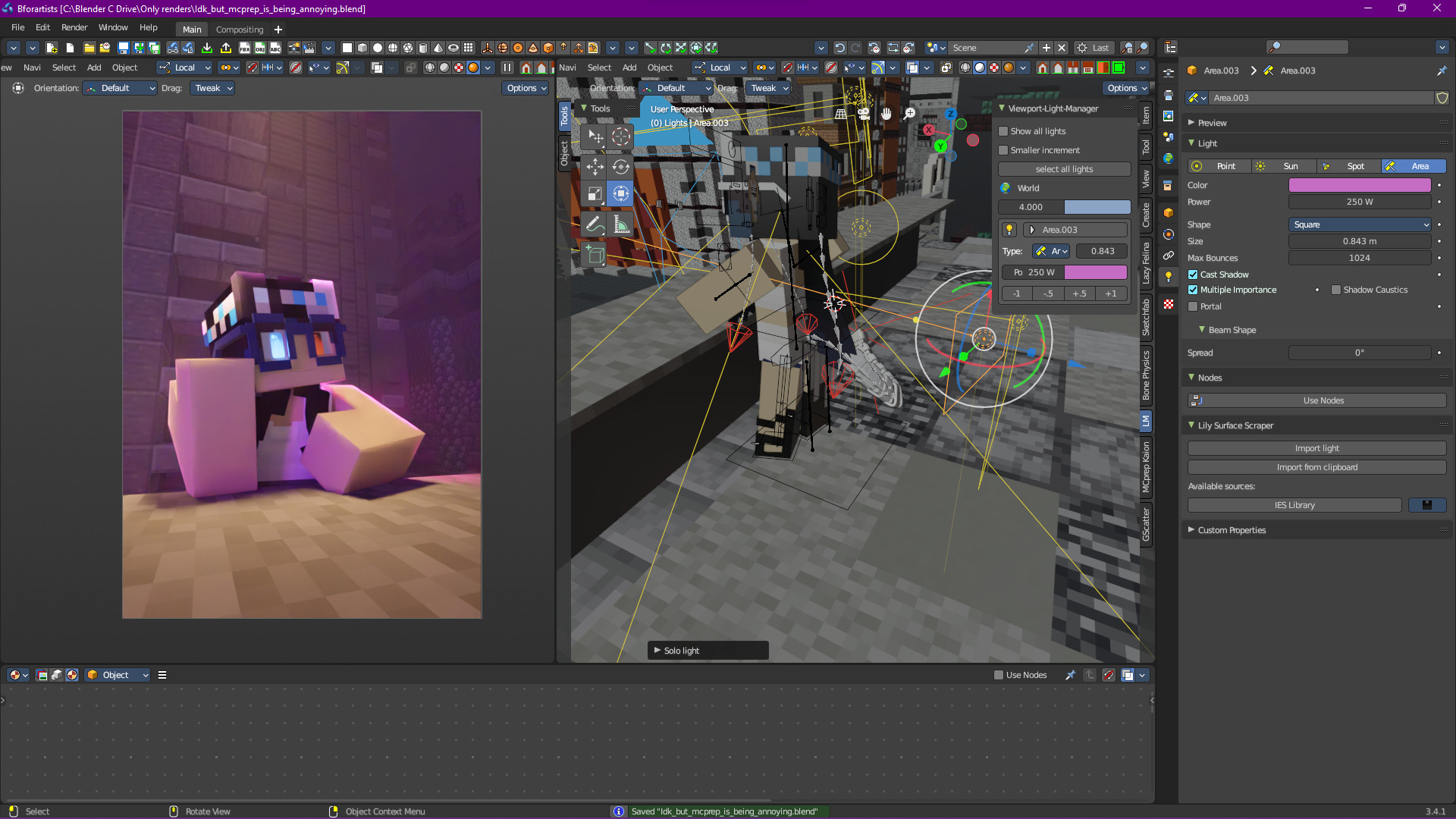Open the Render menu
Viewport: 1456px width, 819px height.
tap(74, 27)
